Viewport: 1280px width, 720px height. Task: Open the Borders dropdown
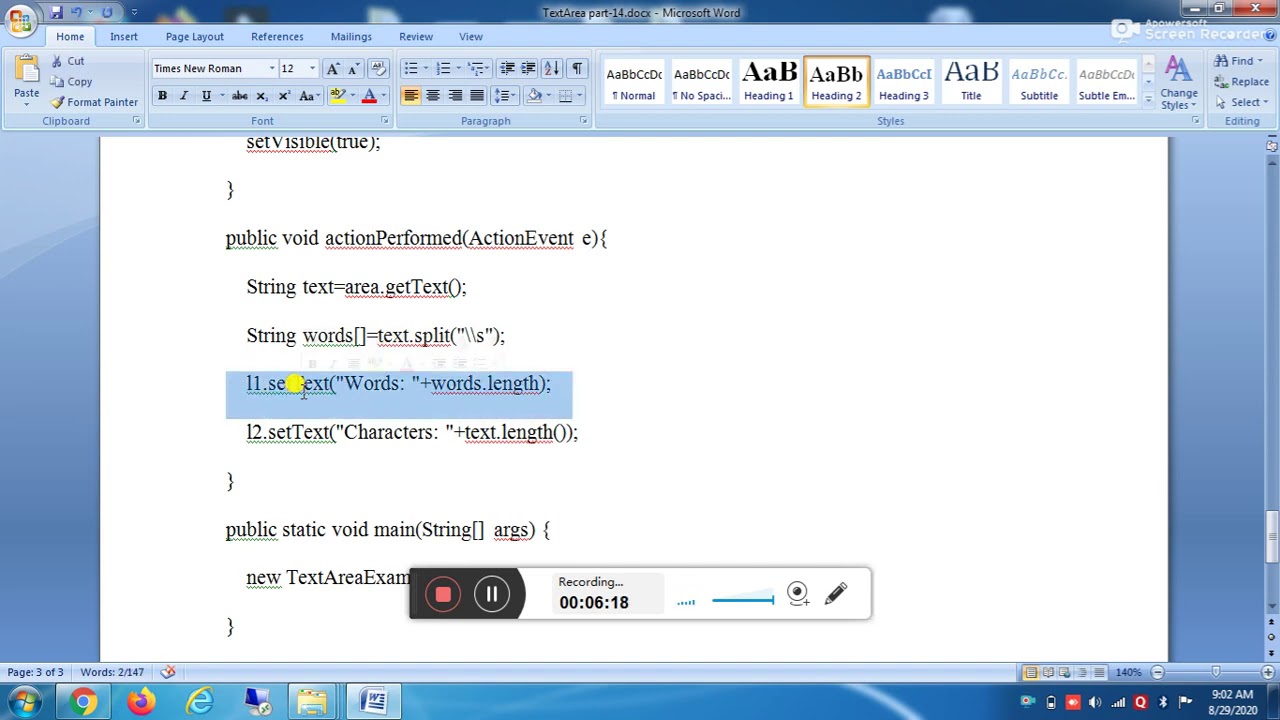point(580,96)
